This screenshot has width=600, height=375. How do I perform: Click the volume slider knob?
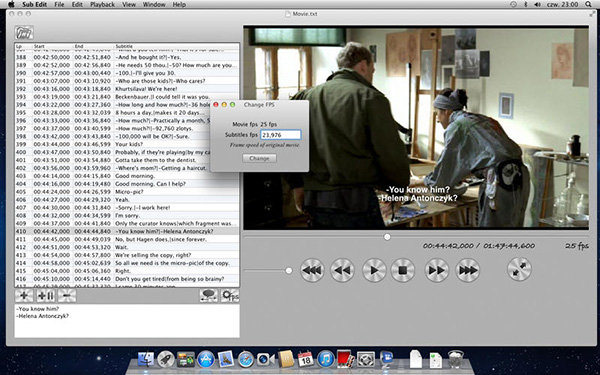(289, 271)
